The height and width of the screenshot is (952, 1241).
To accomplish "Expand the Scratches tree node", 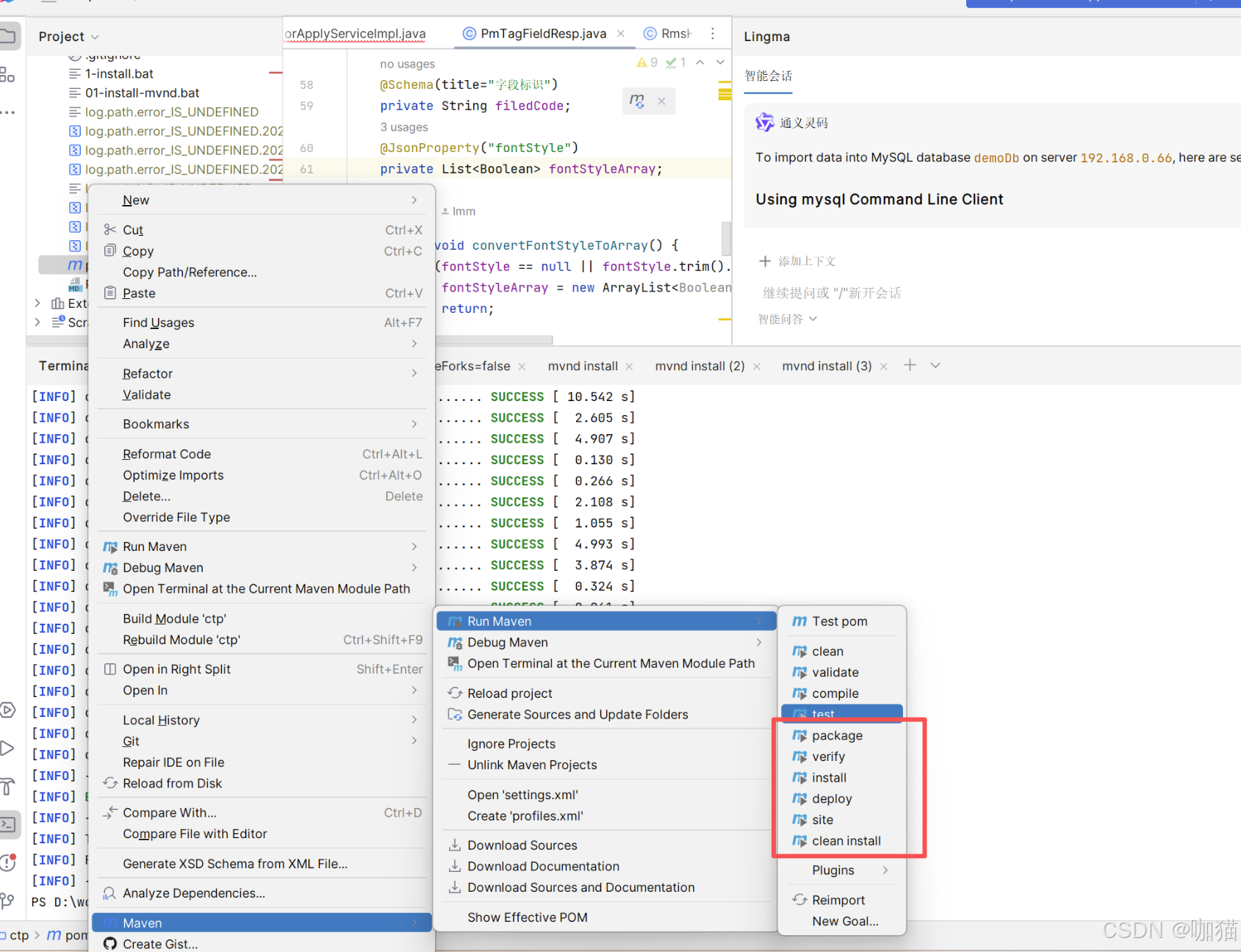I will (37, 322).
